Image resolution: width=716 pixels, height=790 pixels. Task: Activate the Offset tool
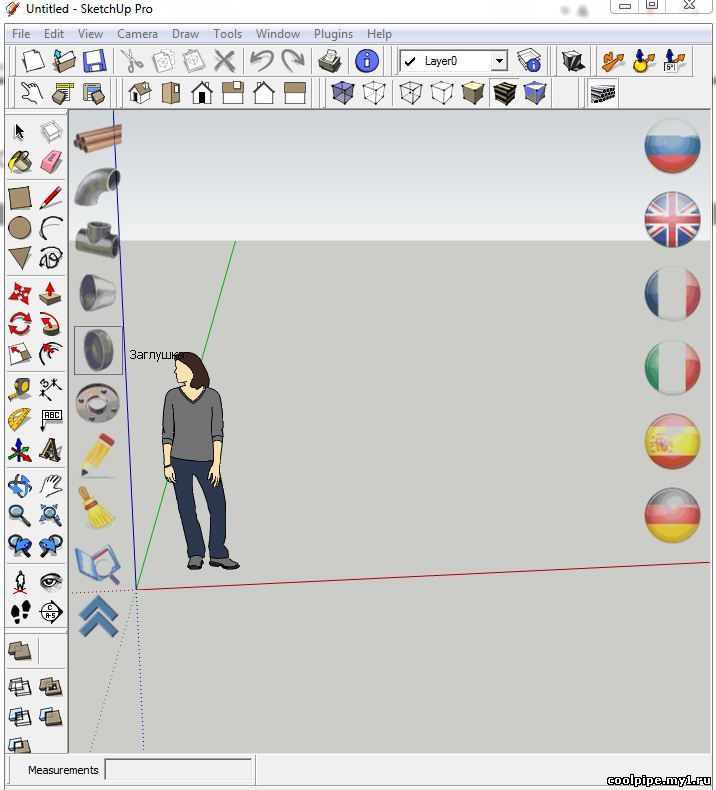tap(51, 354)
